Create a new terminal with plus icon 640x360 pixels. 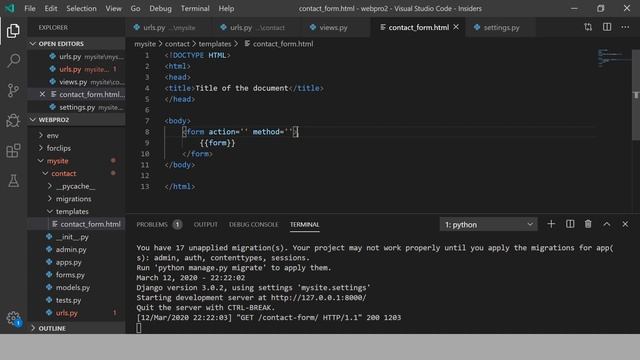pos(551,224)
